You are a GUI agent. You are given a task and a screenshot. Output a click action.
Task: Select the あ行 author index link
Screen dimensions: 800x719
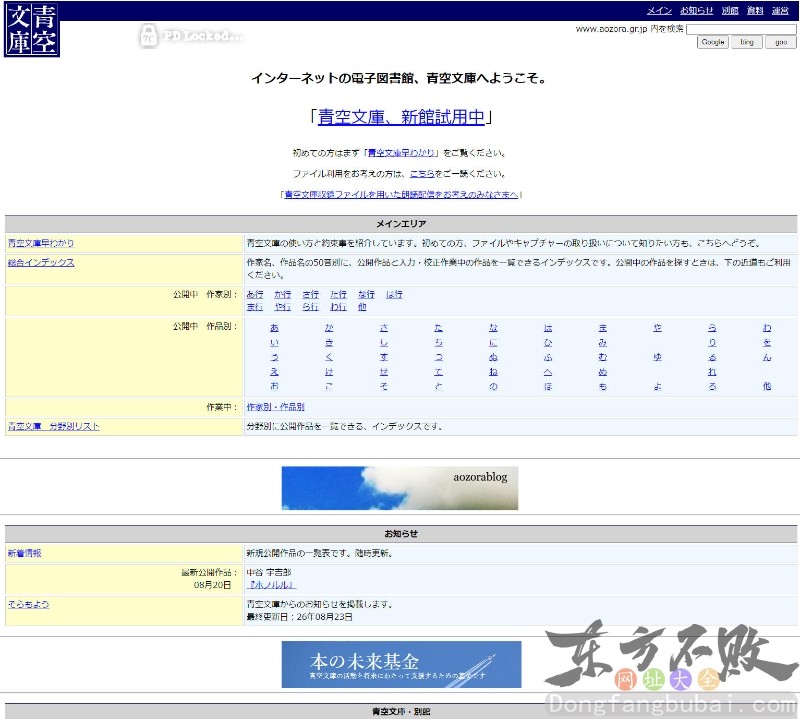tap(255, 294)
